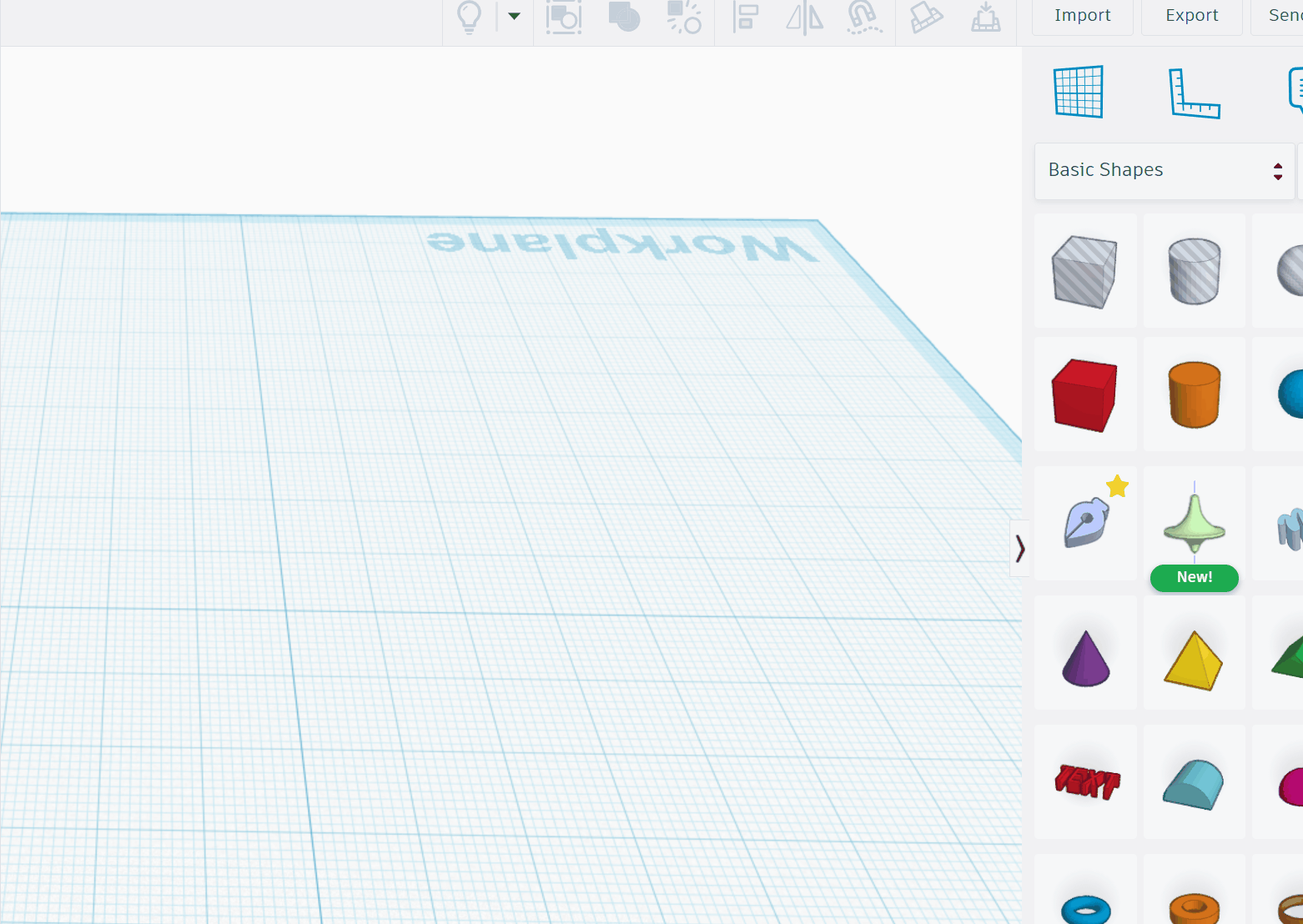Select the Mirror tool icon
Viewport: 1303px width, 924px height.
pyautogui.click(x=805, y=18)
